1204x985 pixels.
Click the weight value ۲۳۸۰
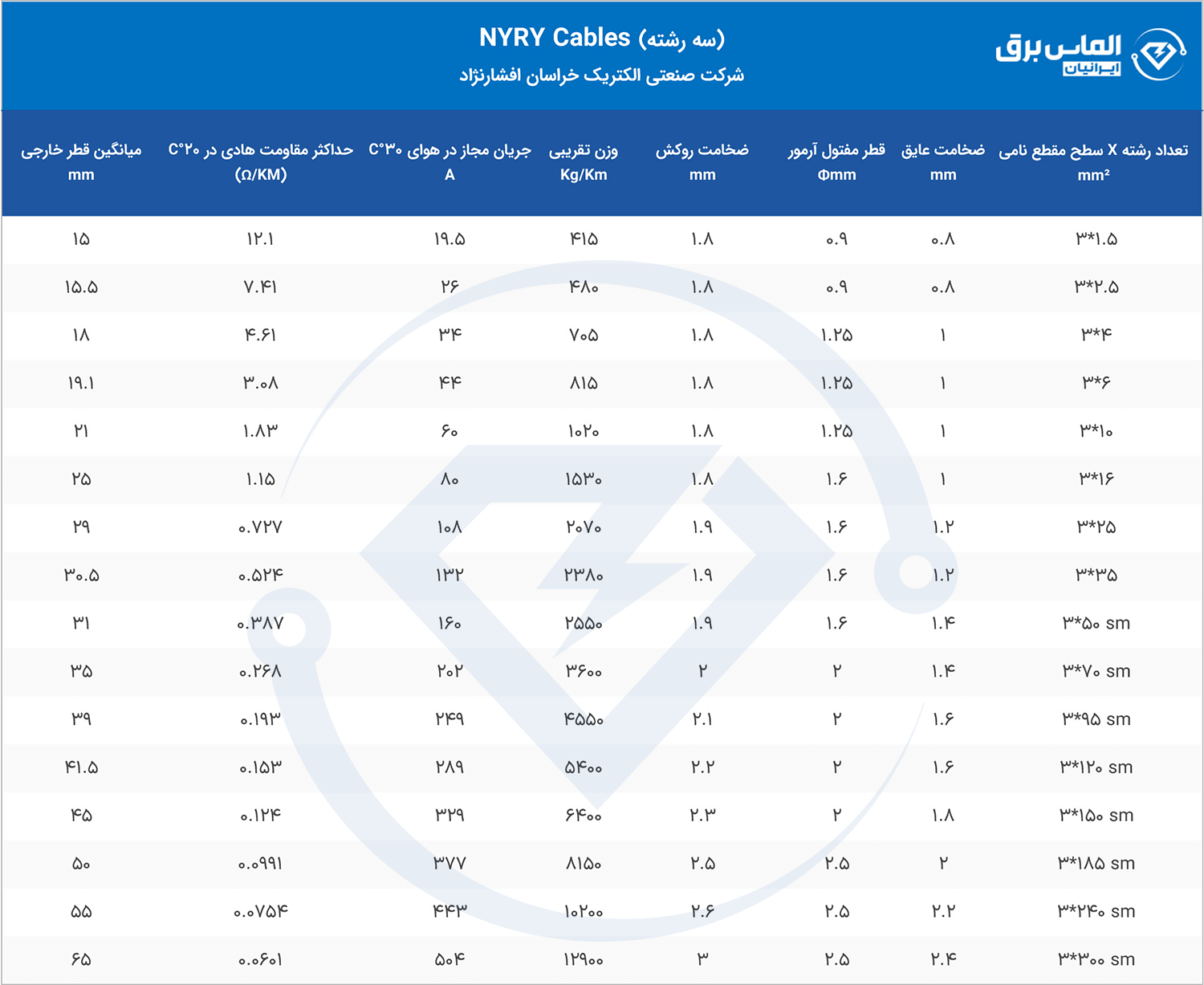point(584,576)
